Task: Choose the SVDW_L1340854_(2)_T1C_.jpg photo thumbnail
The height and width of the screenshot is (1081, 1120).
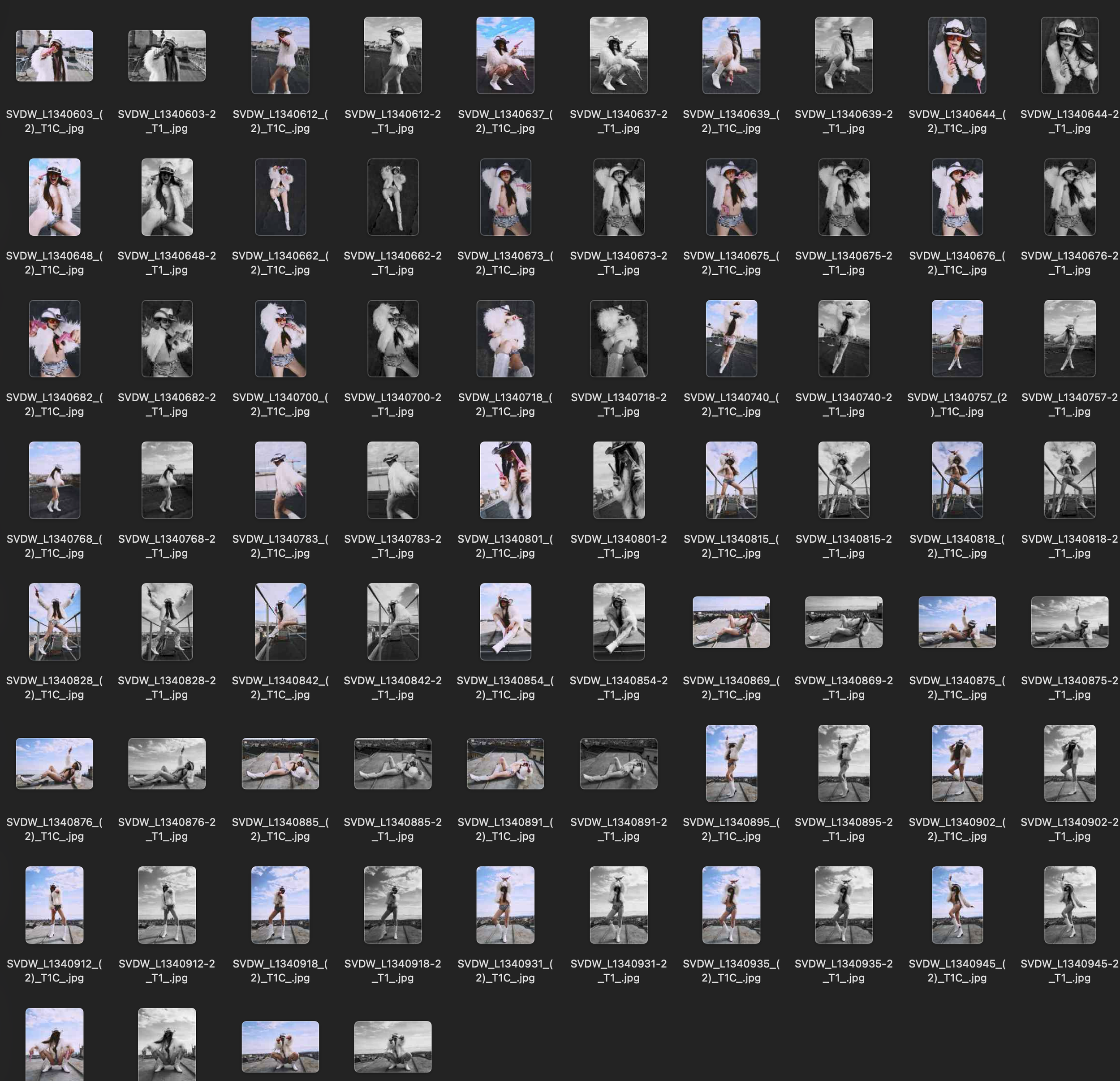Action: pyautogui.click(x=505, y=621)
